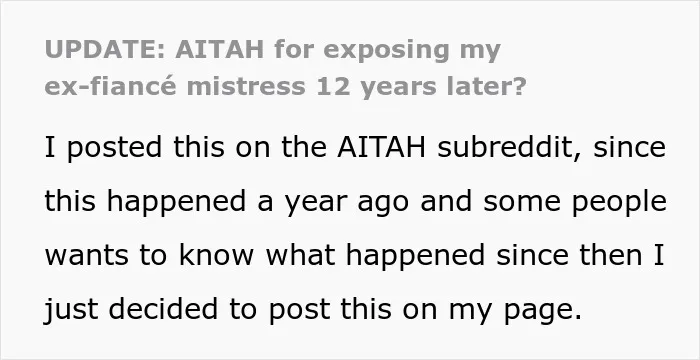Screen dimensions: 700x360
Task: Click the word ex-fiancé in the heading
Action: (111, 87)
